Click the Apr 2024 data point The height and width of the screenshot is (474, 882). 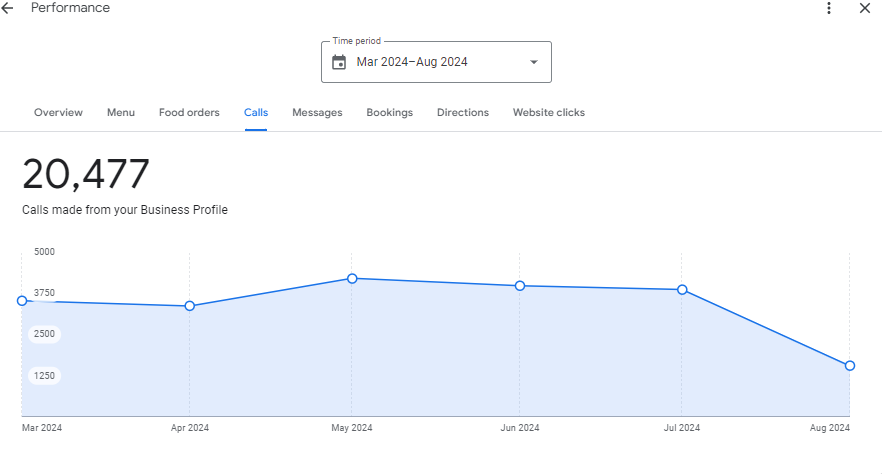189,306
